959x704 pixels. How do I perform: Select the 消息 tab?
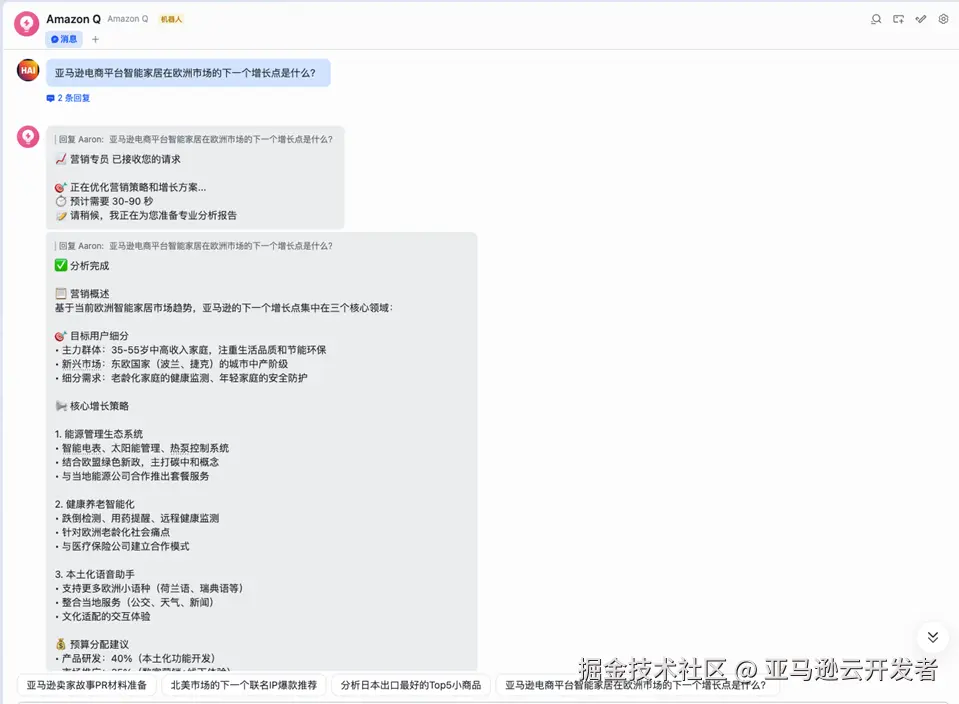tap(64, 39)
